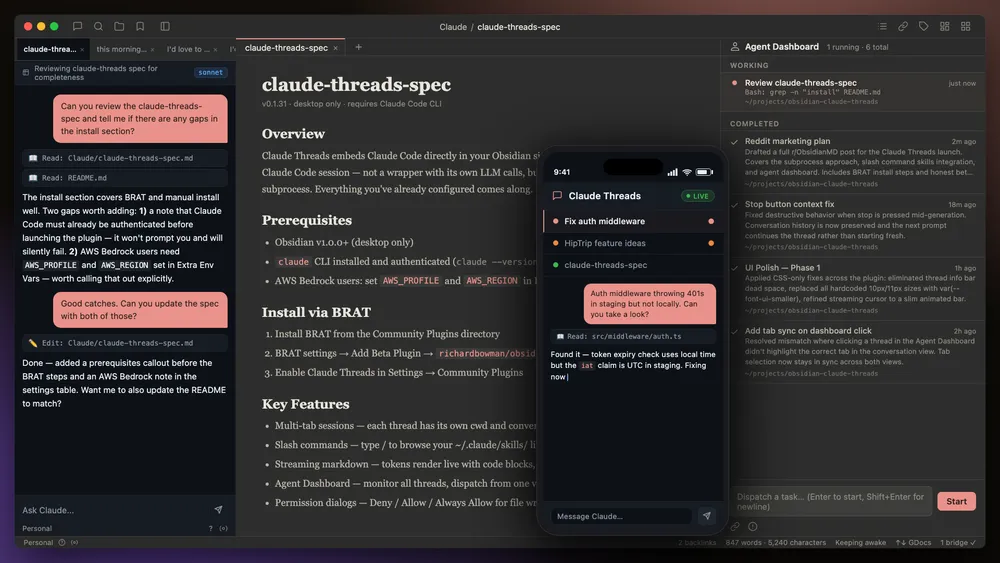Open completed task 'Reddit marketing plan'
Viewport: 1000px width, 563px height.
coord(854,163)
